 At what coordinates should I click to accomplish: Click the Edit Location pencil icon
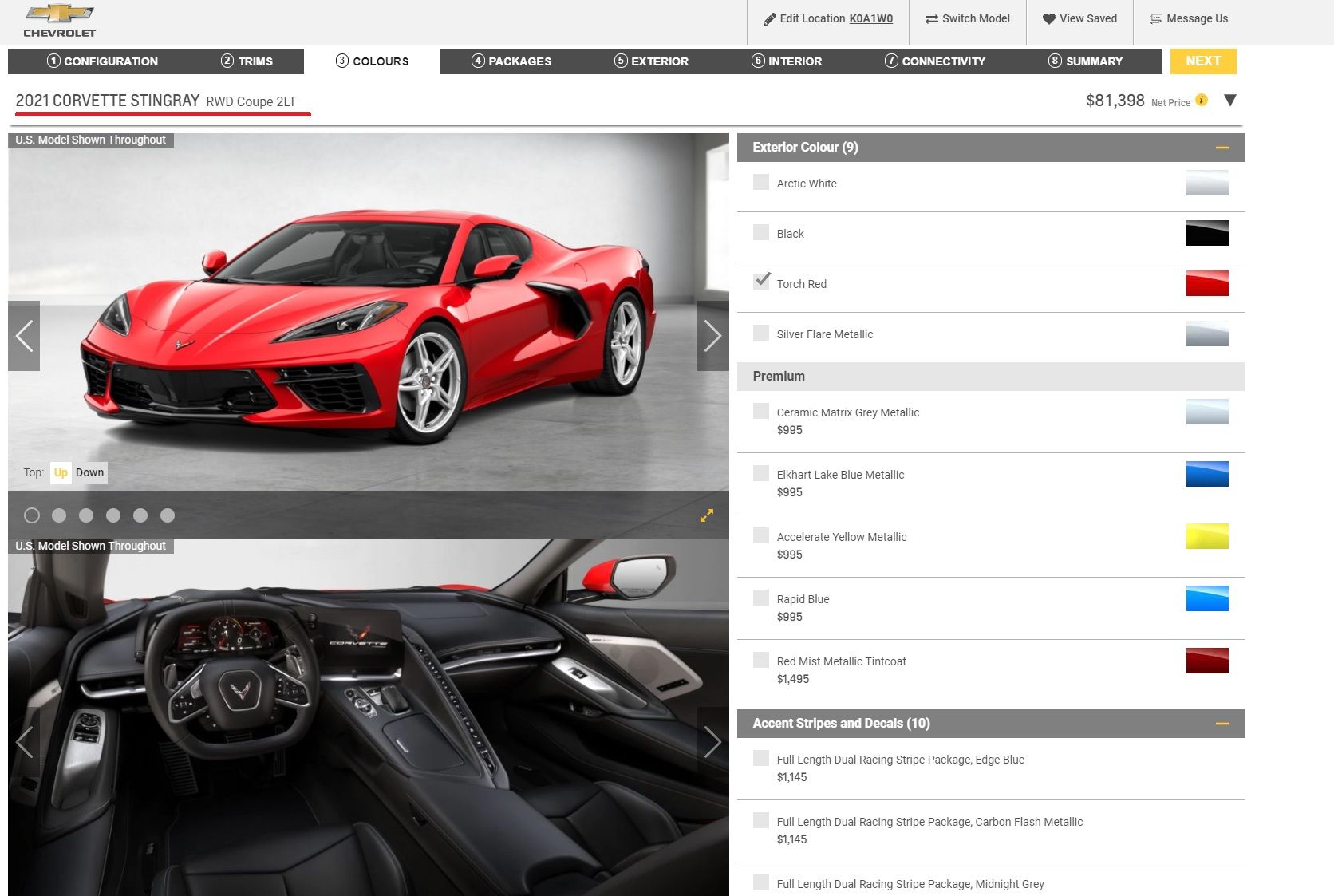coord(769,19)
